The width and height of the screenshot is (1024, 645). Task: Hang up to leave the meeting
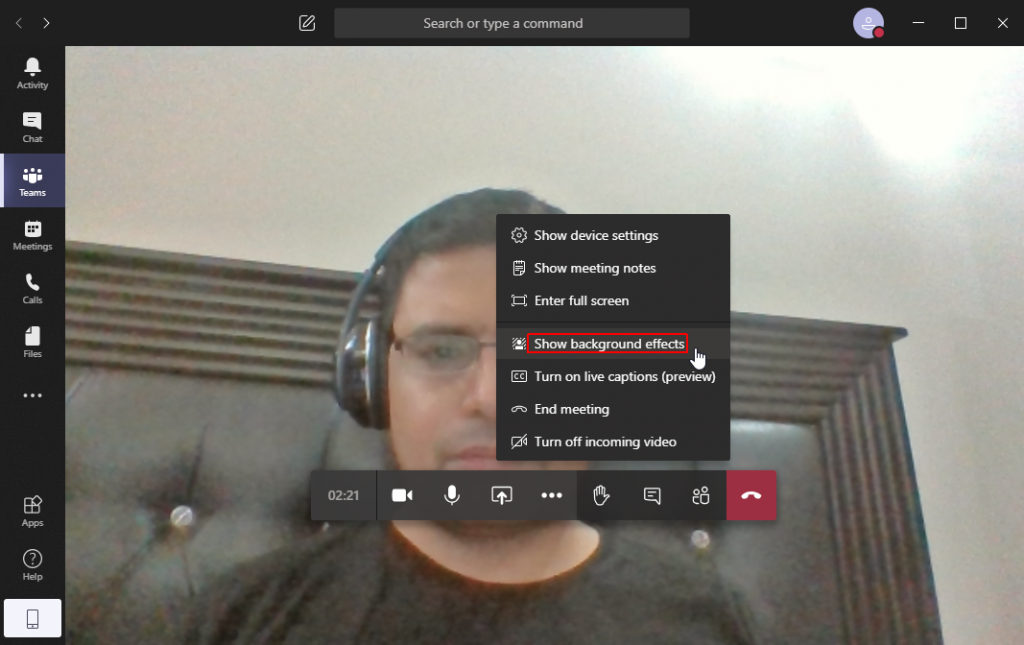tap(751, 495)
